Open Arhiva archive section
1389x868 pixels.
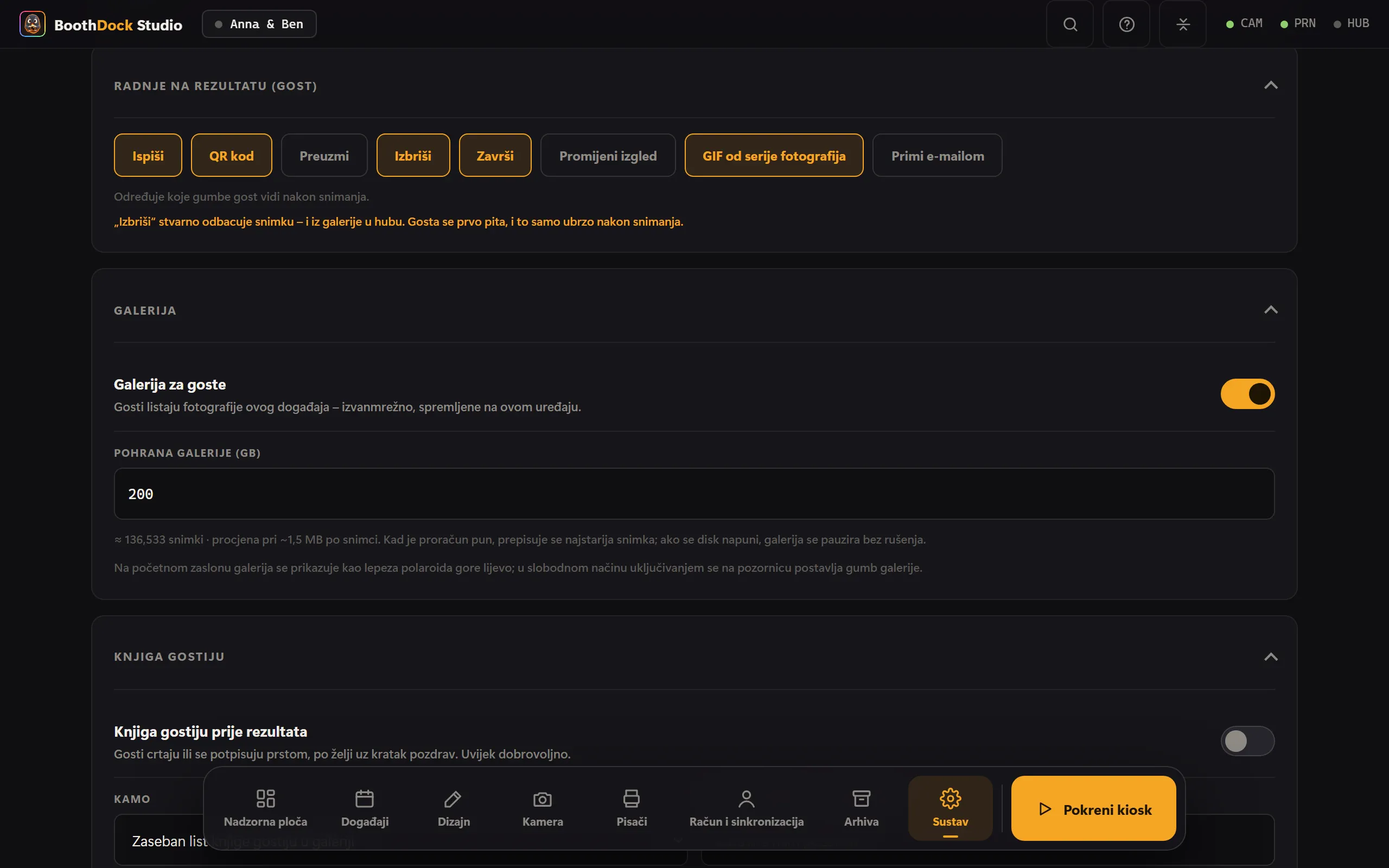point(861,808)
